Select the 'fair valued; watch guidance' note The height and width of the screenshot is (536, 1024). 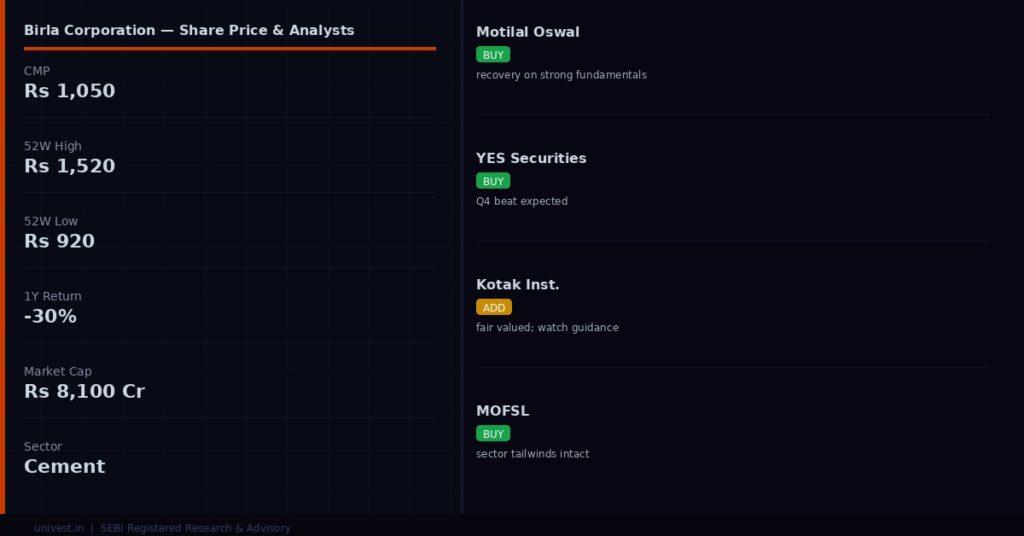(547, 328)
